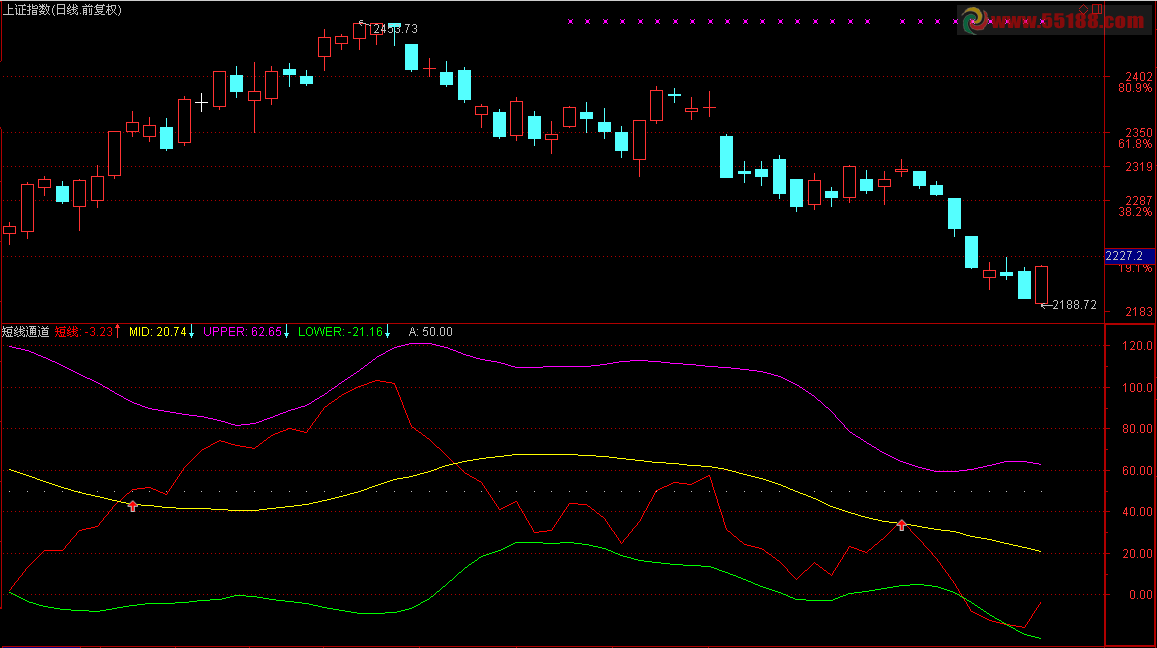1157x648 pixels.
Task: Click the last red candlestick near 2188.72
Action: tap(1041, 285)
